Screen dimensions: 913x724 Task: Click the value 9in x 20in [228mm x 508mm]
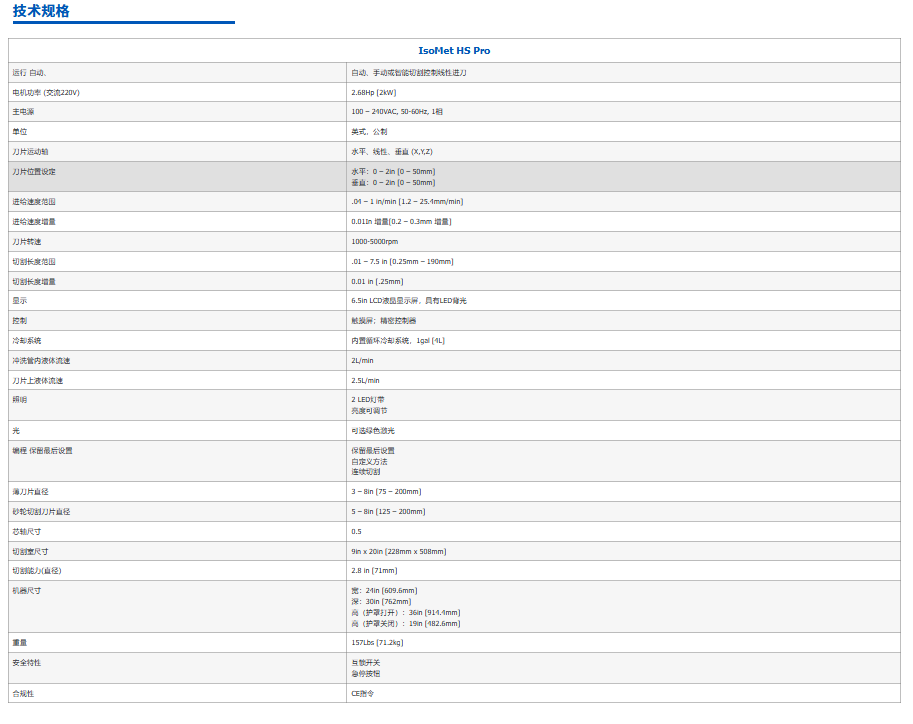399,552
